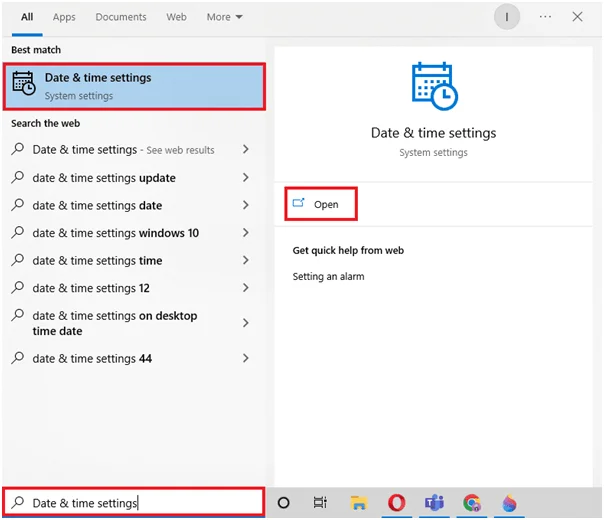Expand arrow for 'date & time settings windows 10'
The width and height of the screenshot is (604, 520).
(x=246, y=233)
